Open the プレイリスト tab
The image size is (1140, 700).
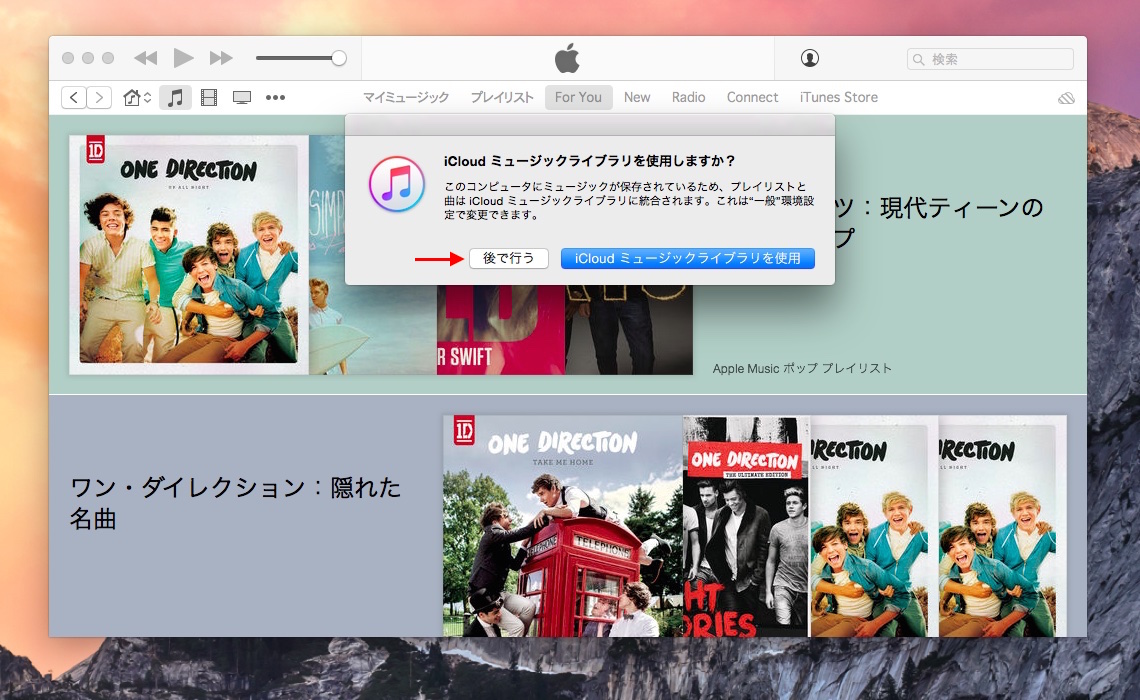pyautogui.click(x=502, y=97)
